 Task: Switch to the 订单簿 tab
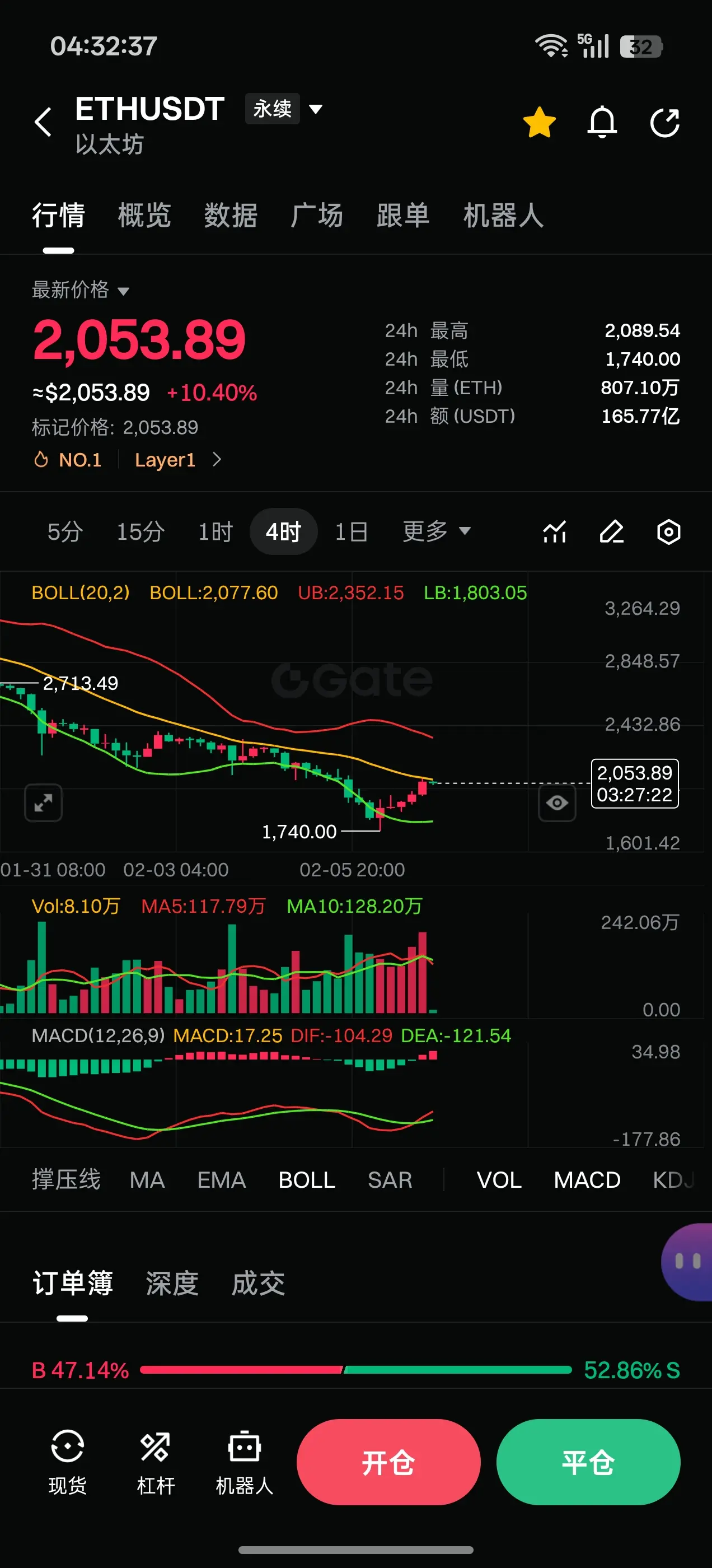72,1283
